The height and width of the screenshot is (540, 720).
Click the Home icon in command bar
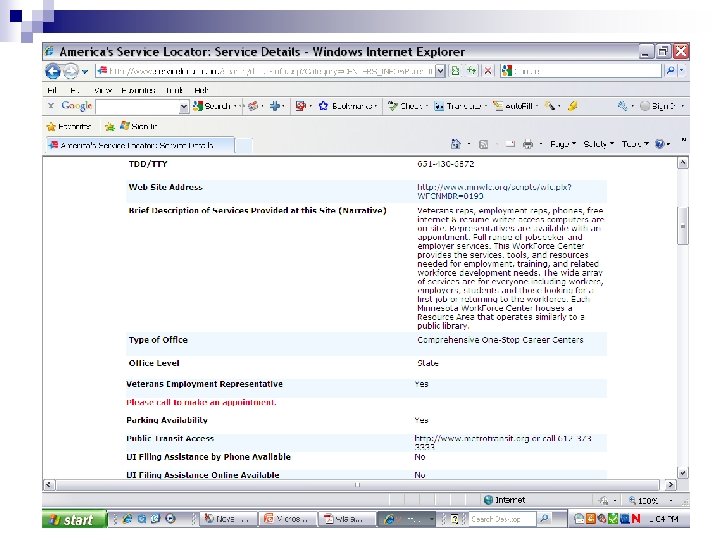pos(456,144)
